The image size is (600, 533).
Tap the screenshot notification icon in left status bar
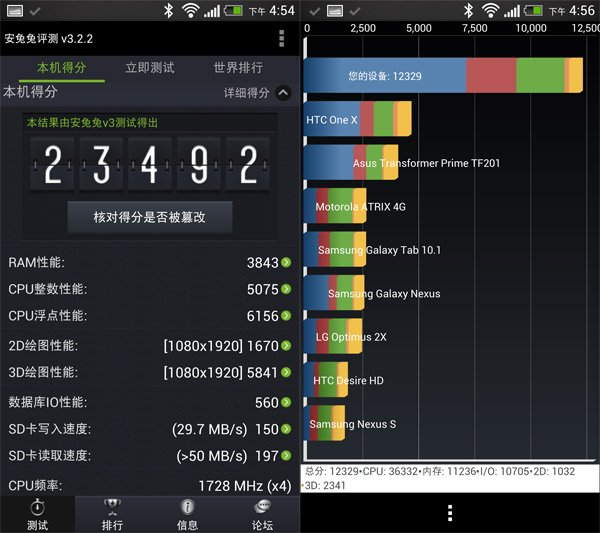[x=15, y=11]
